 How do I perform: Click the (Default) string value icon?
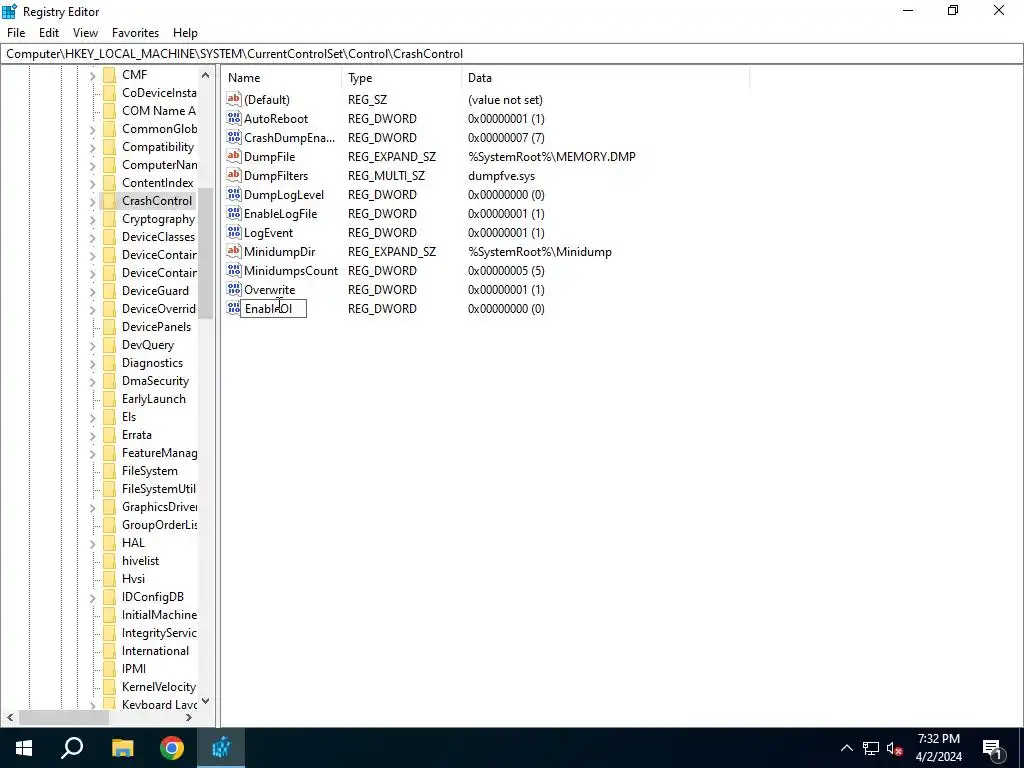[x=234, y=99]
